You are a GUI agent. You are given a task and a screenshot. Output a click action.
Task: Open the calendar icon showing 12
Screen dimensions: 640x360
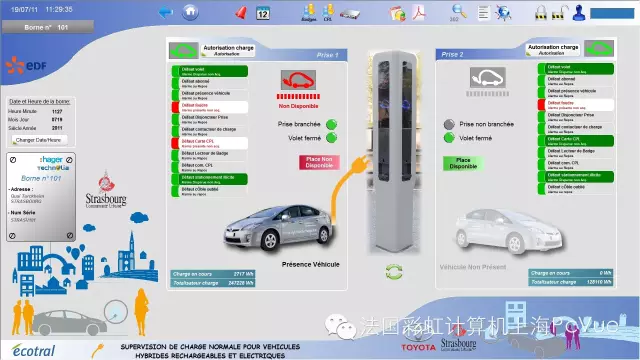(263, 13)
